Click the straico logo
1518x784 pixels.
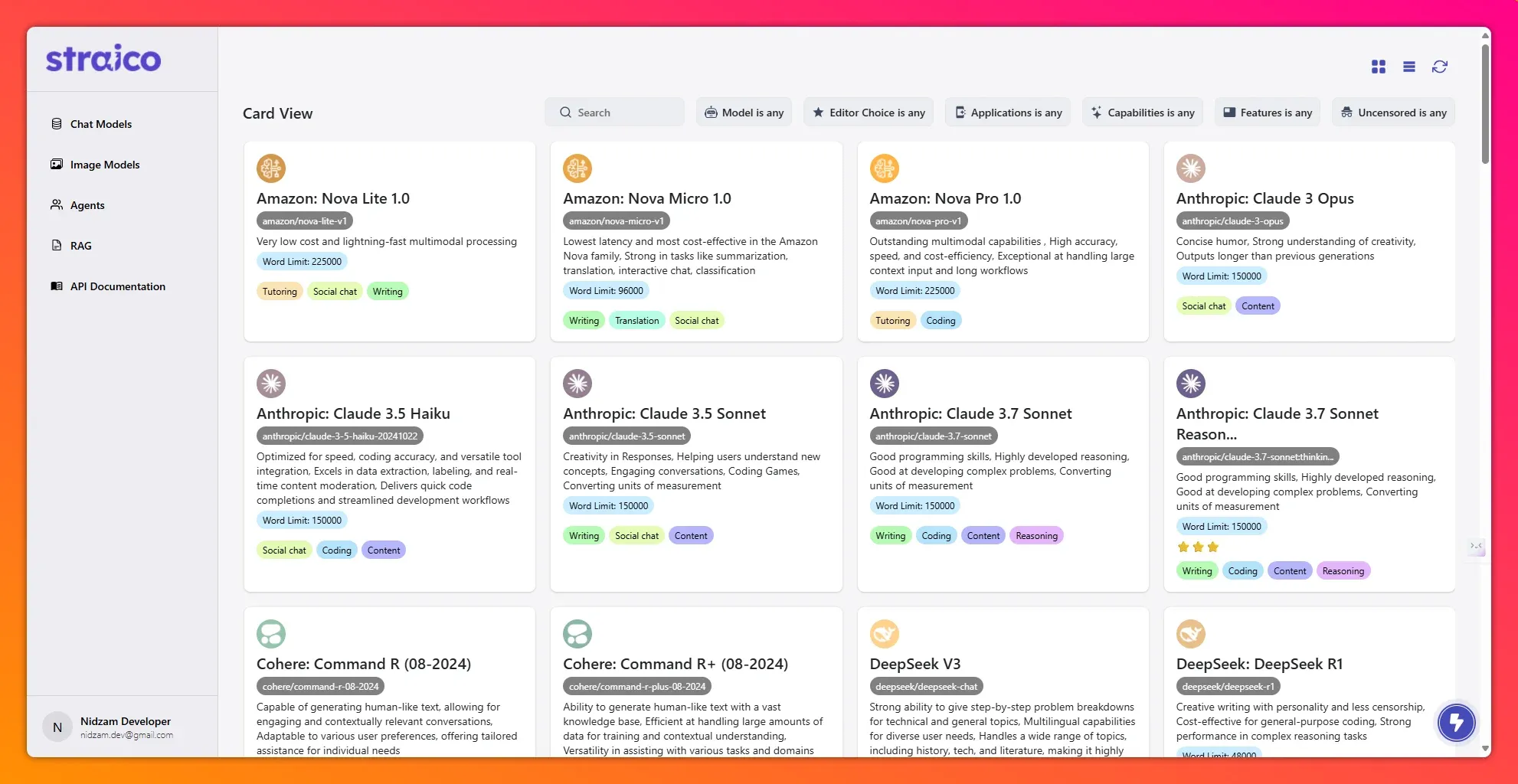(x=103, y=59)
